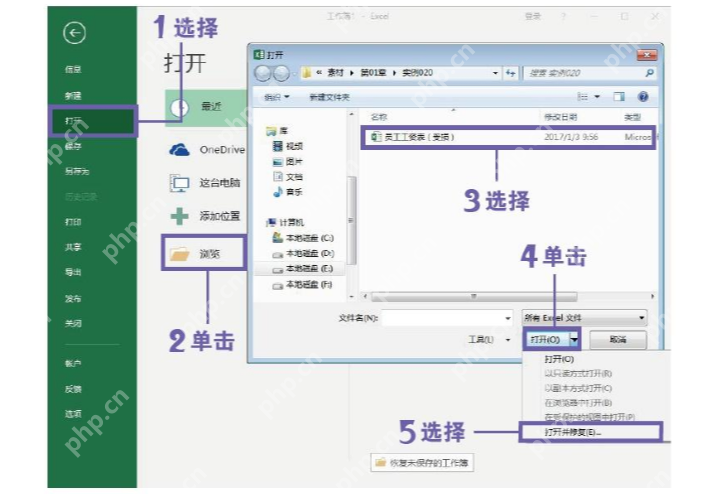Choose 以副本方式打开(C) menu entry
The height and width of the screenshot is (494, 720).
[578, 388]
